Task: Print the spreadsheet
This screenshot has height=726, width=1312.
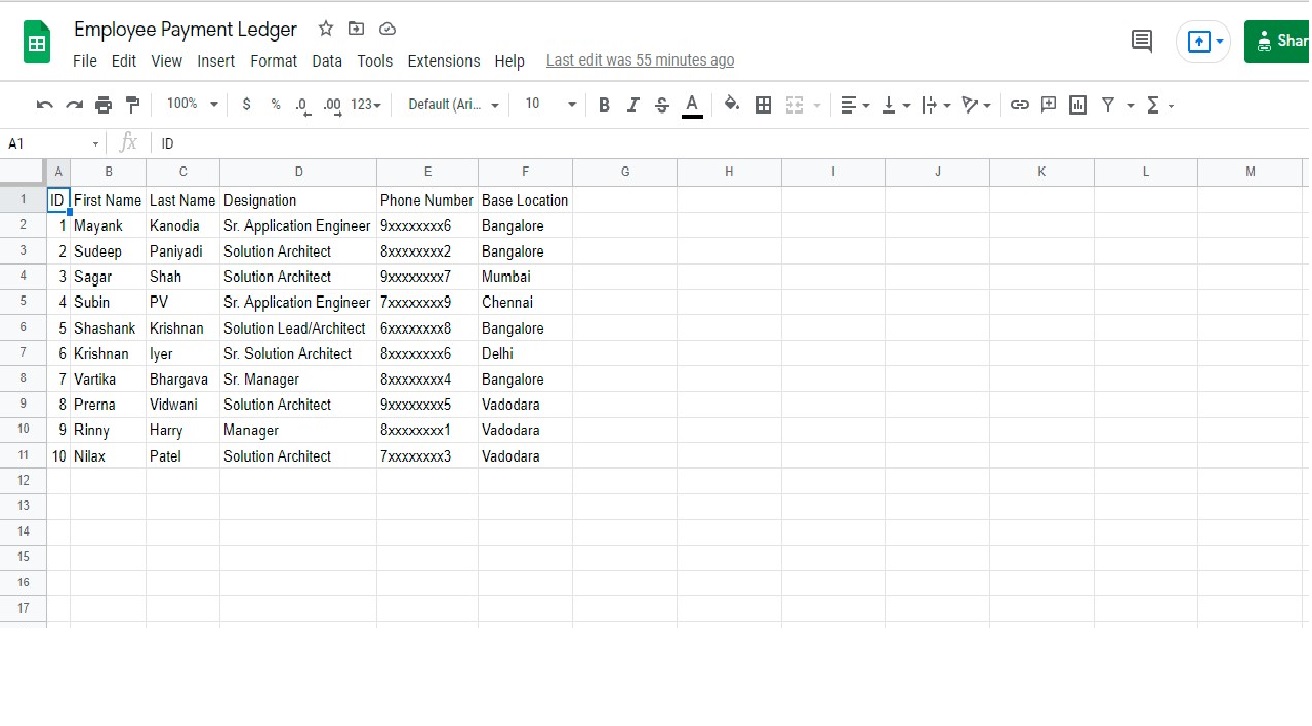Action: (x=103, y=104)
